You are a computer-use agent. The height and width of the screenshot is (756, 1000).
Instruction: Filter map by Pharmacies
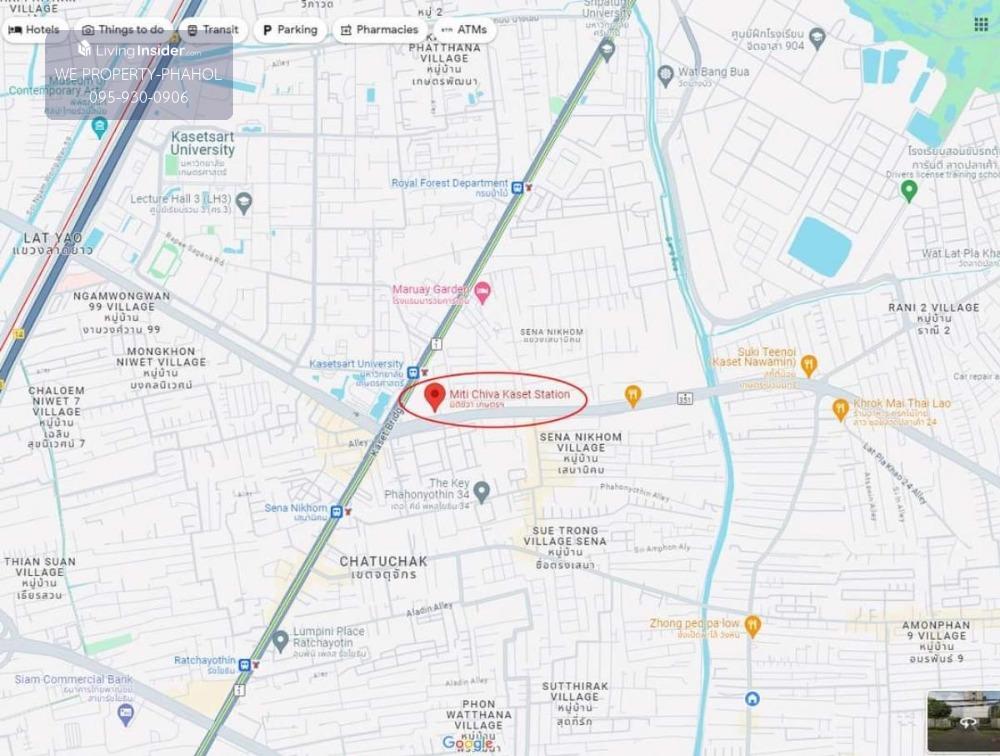point(379,29)
